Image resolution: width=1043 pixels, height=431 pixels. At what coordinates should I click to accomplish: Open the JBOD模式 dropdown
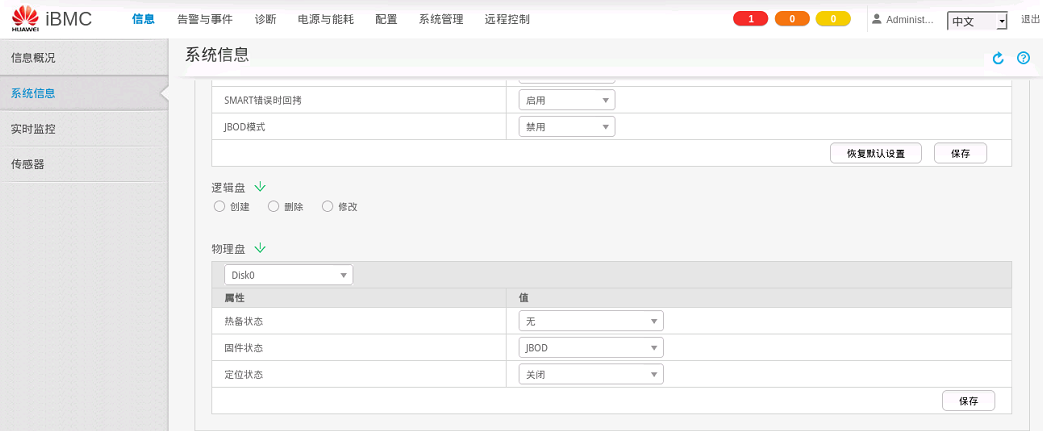tap(567, 126)
